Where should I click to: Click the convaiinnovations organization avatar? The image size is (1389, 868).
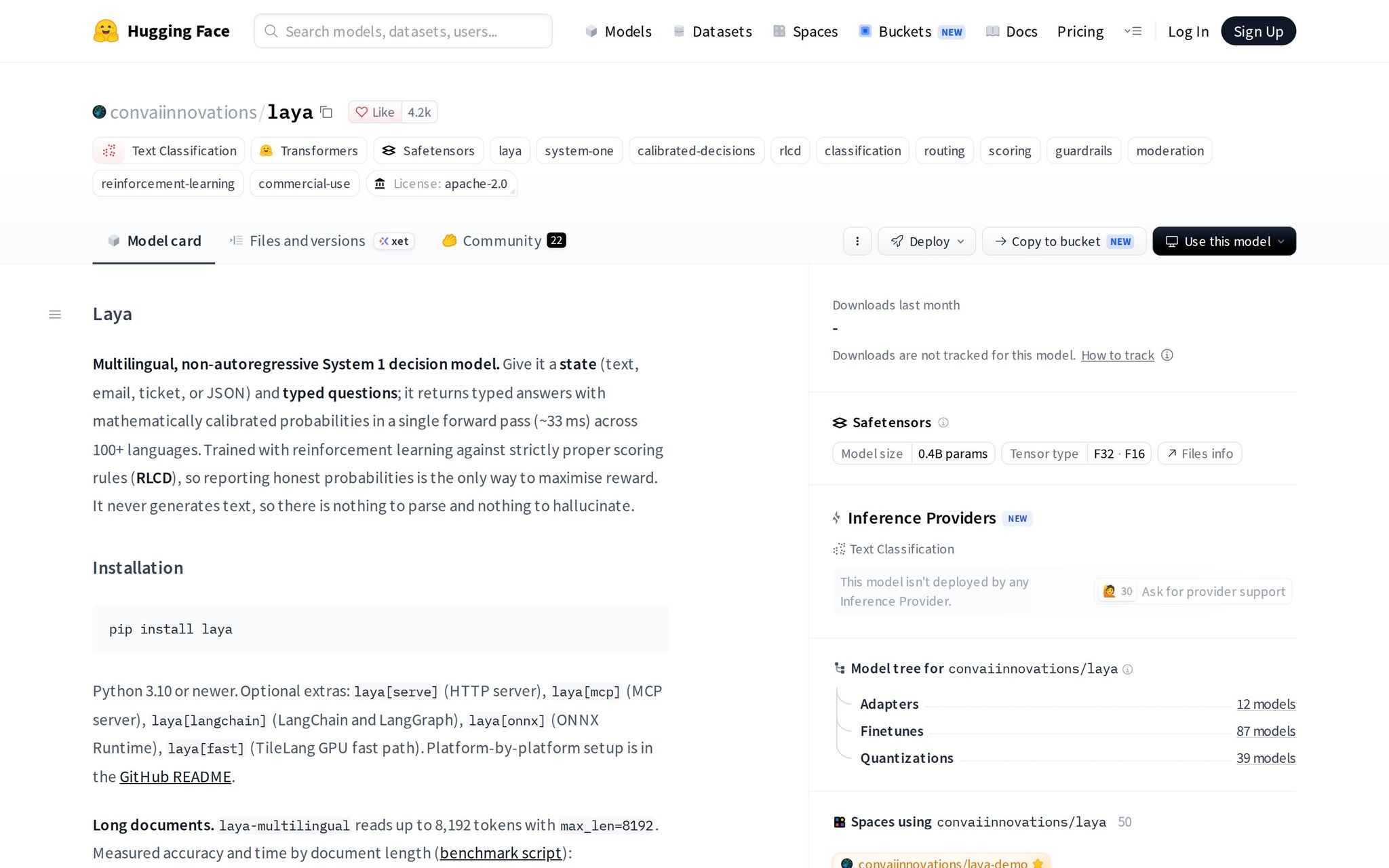coord(100,112)
